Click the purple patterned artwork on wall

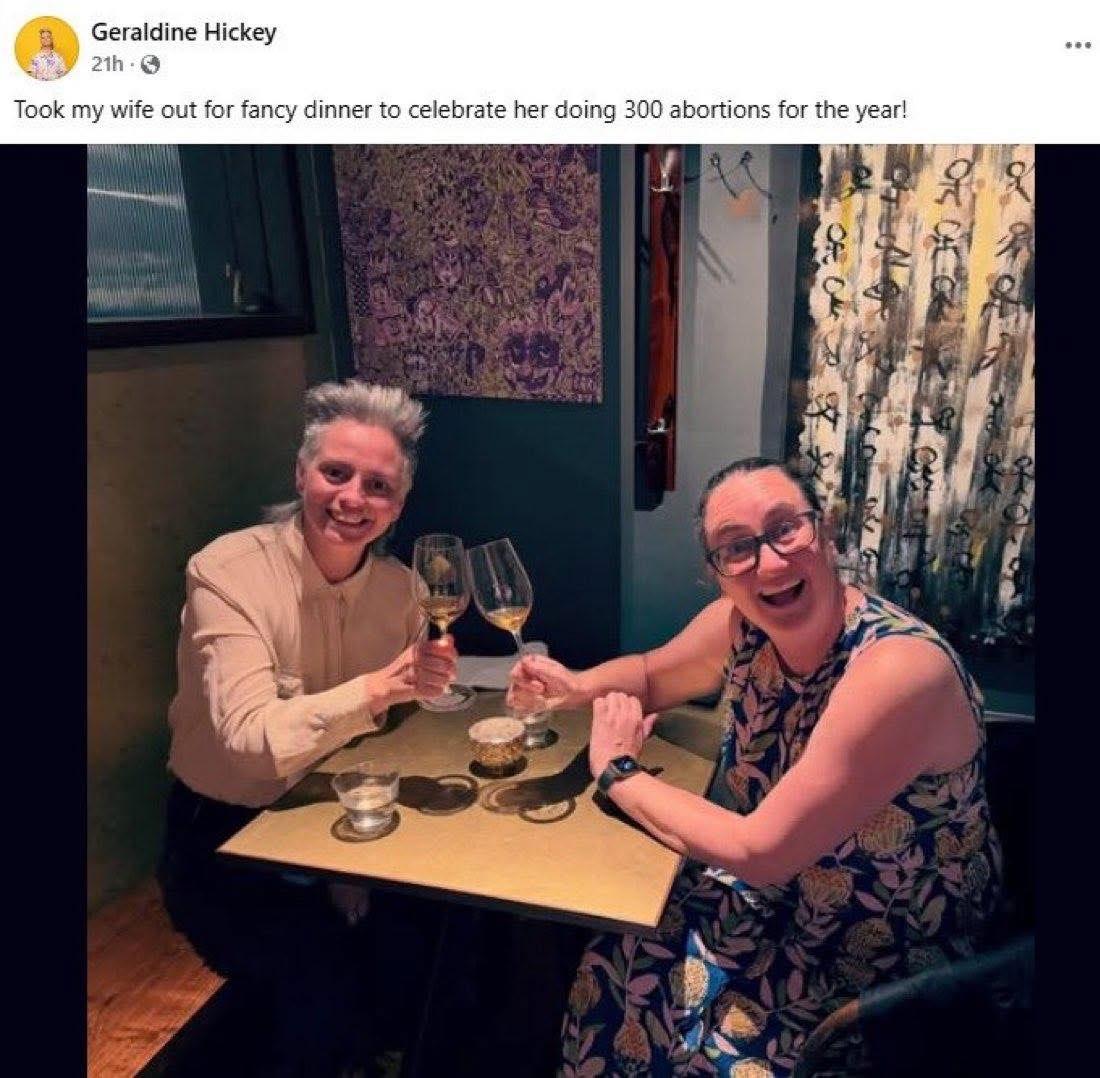[469, 272]
